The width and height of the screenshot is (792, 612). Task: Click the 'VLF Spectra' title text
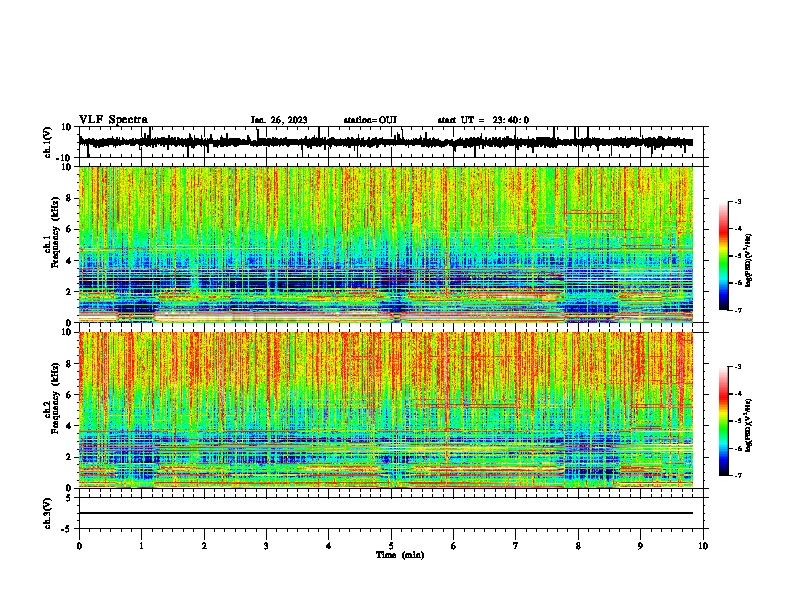pos(113,120)
